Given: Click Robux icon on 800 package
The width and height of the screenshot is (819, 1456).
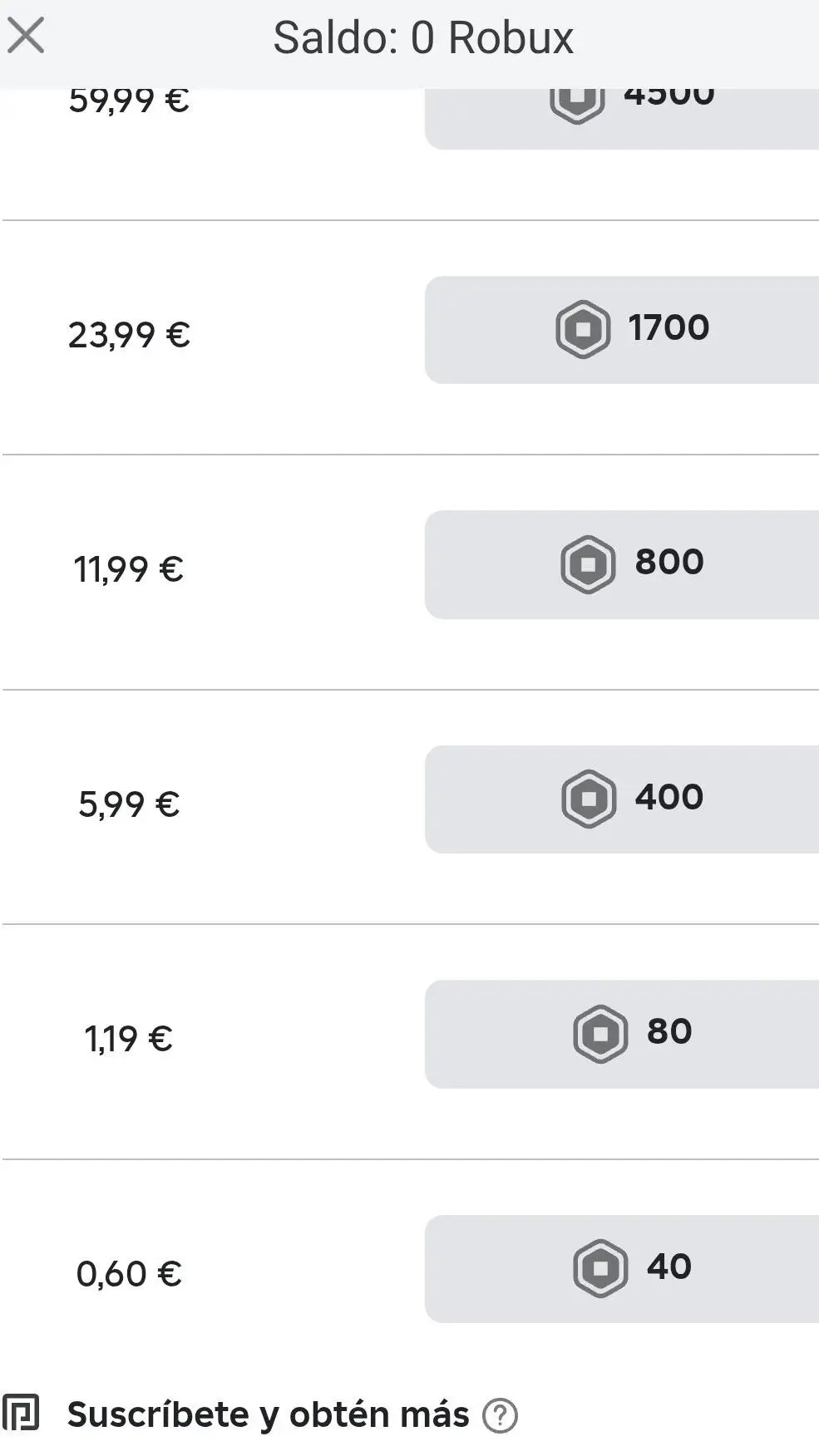Looking at the screenshot, I should point(588,564).
